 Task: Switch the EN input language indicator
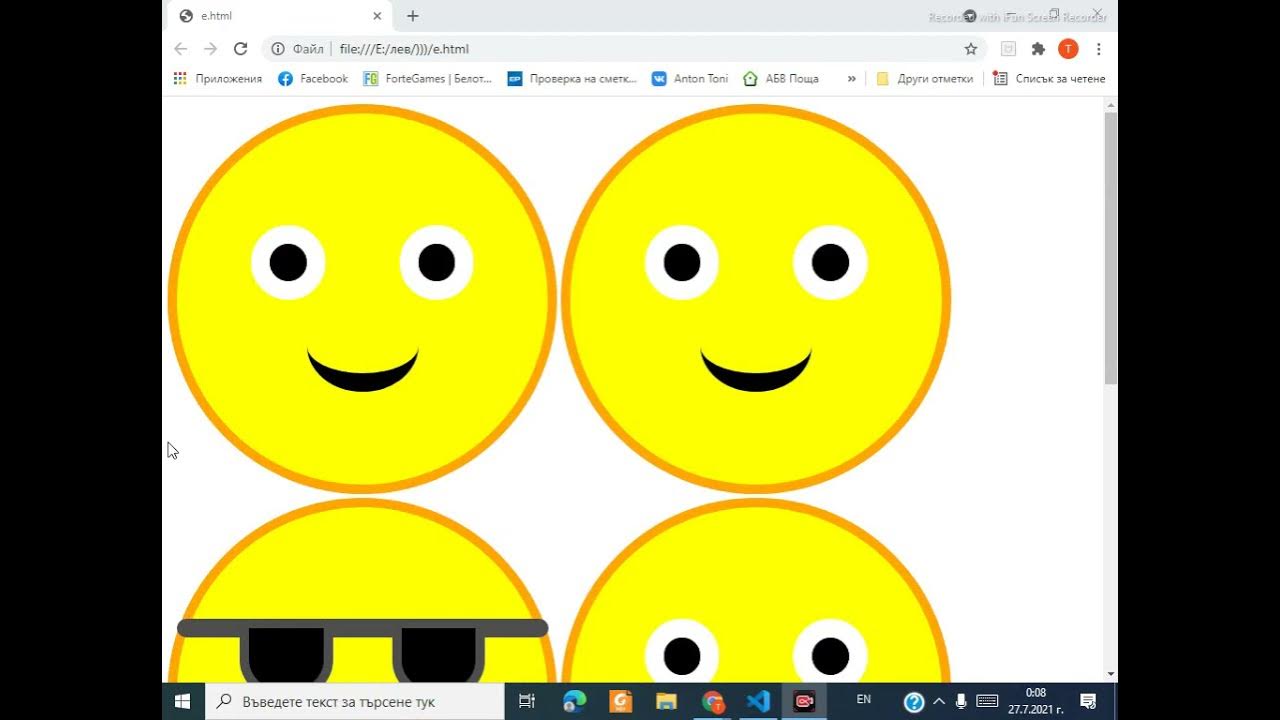[x=864, y=700]
